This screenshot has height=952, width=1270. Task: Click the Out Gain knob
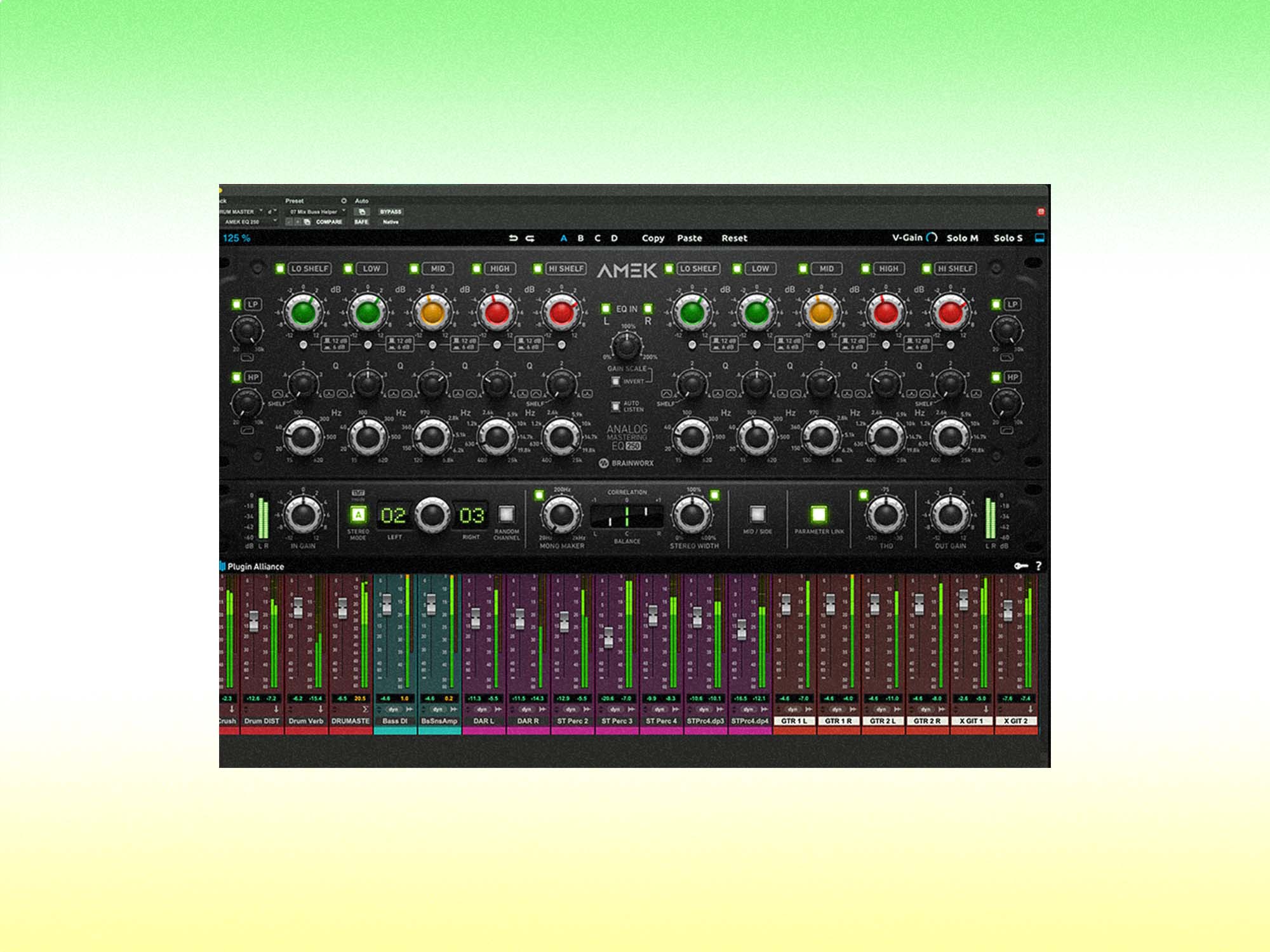(x=950, y=514)
